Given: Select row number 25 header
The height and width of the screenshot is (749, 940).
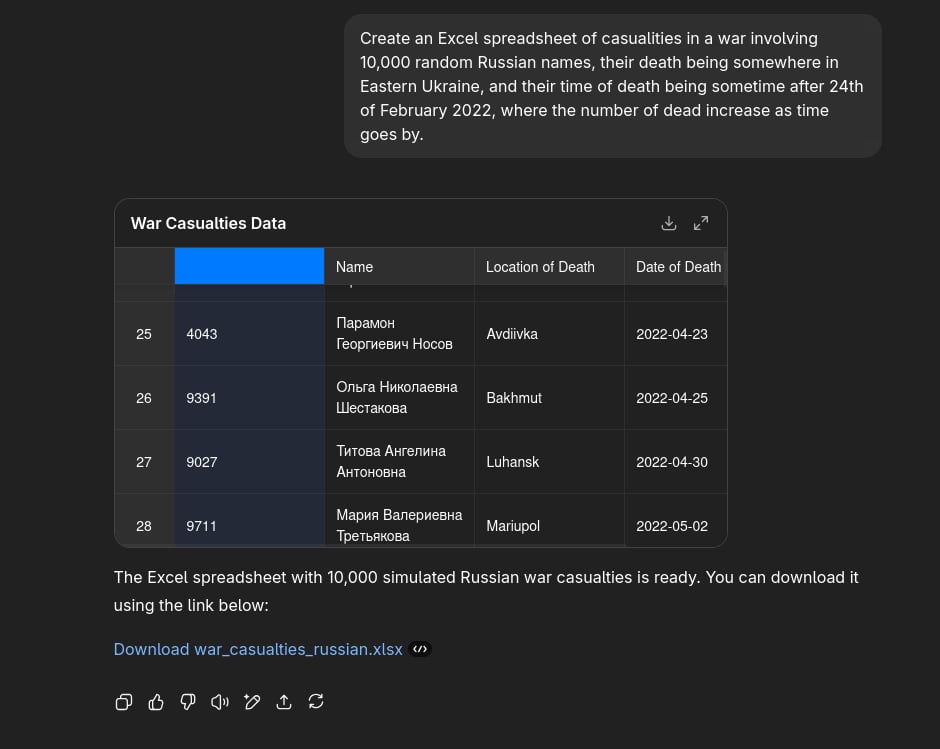Looking at the screenshot, I should 144,334.
